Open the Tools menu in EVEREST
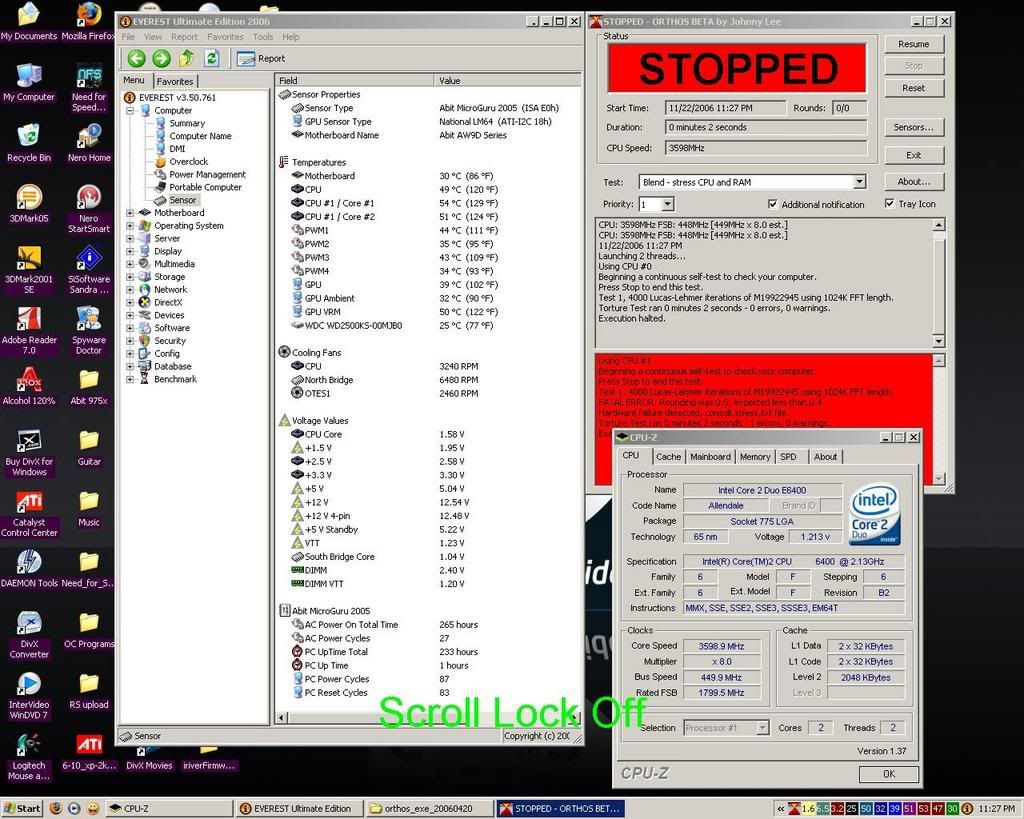 click(263, 37)
